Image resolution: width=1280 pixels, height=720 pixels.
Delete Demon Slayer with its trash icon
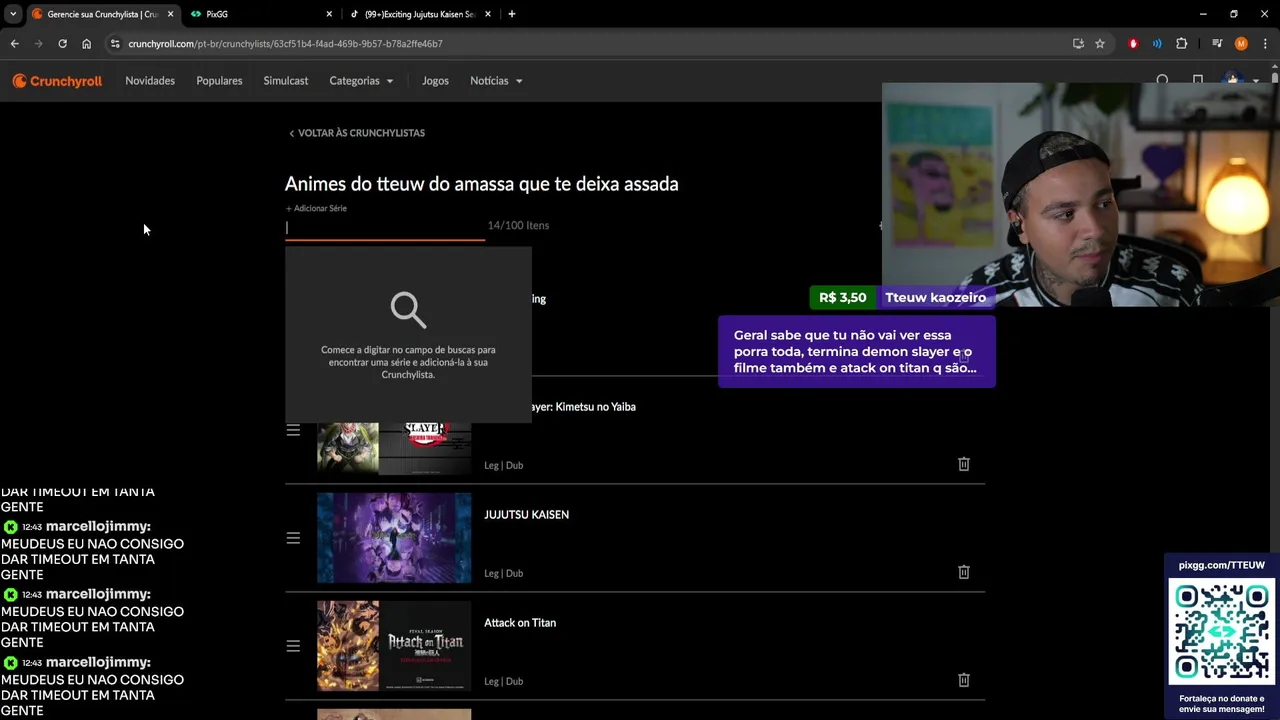point(964,464)
